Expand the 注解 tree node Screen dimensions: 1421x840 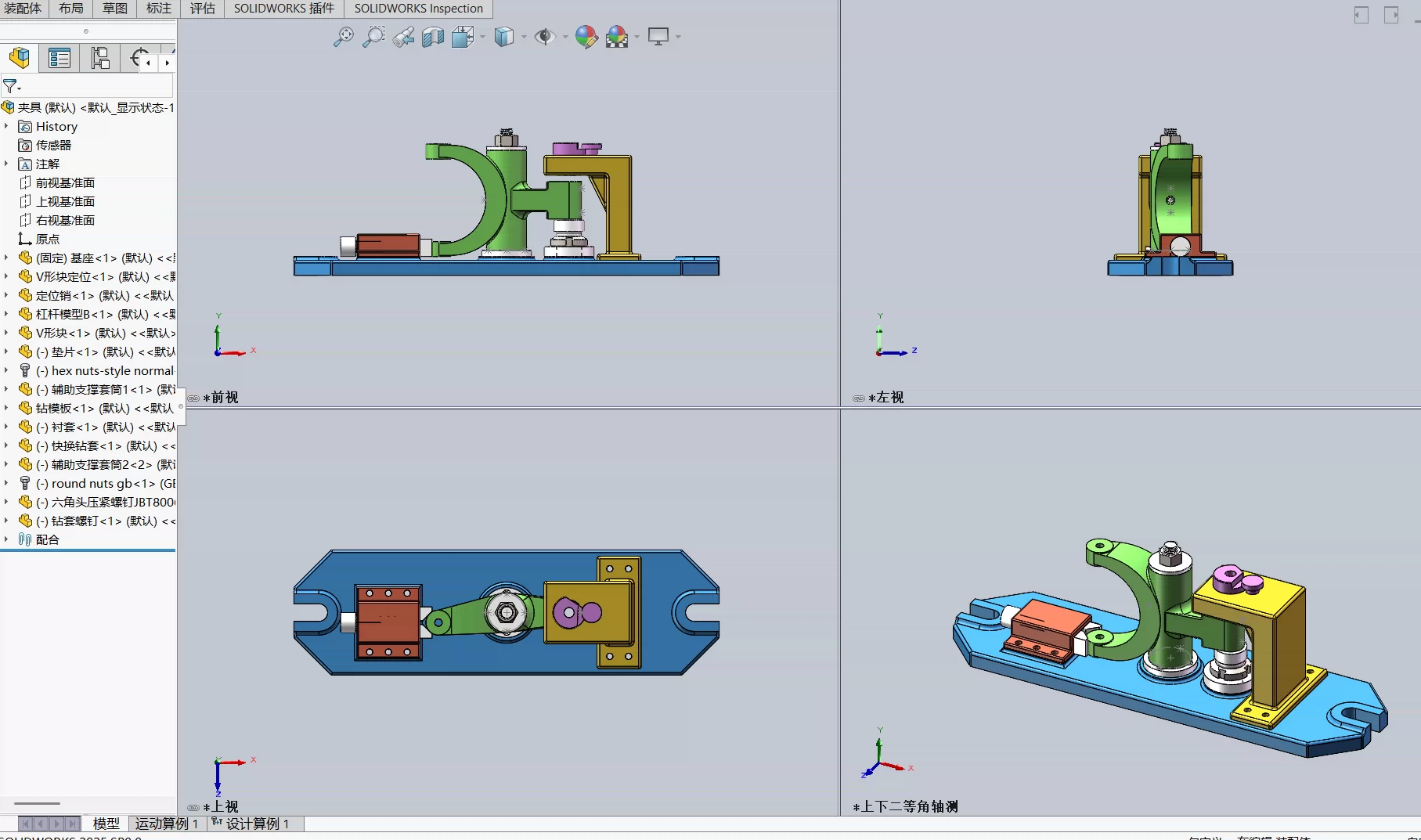(x=6, y=164)
